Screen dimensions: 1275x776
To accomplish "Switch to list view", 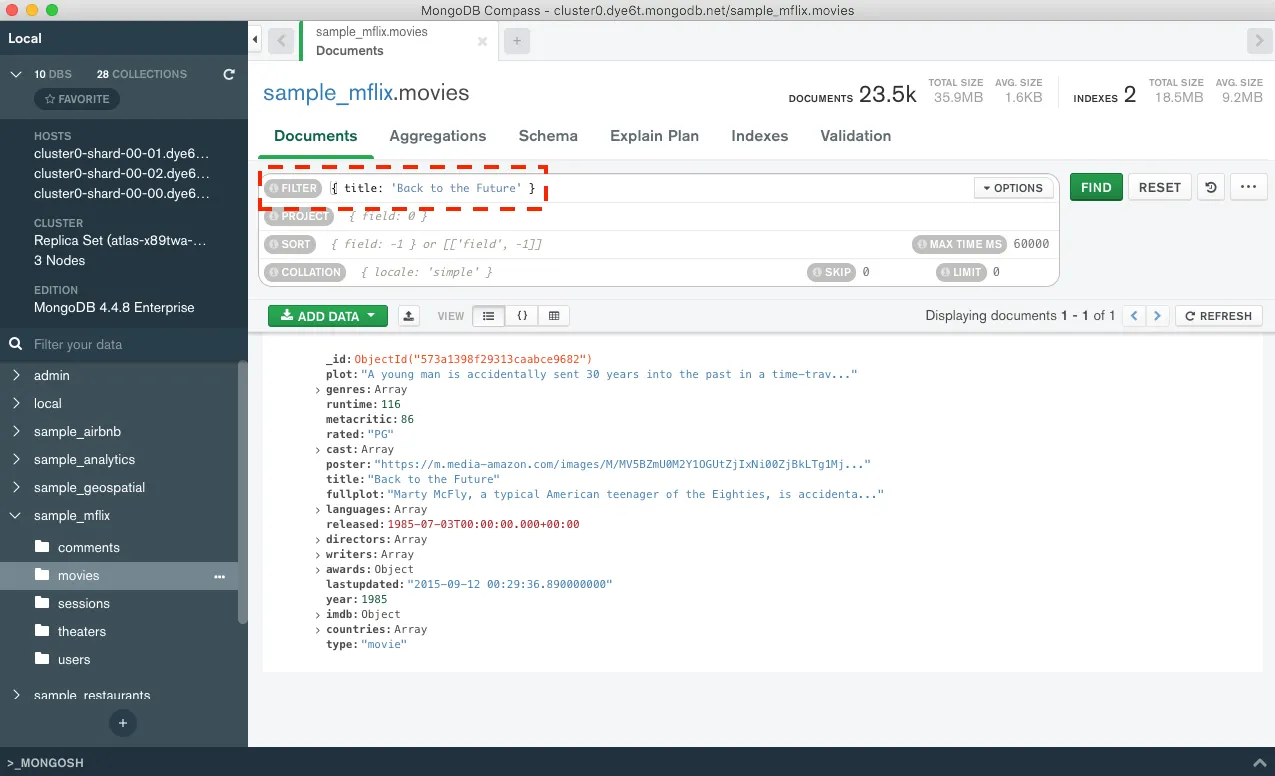I will [x=488, y=316].
